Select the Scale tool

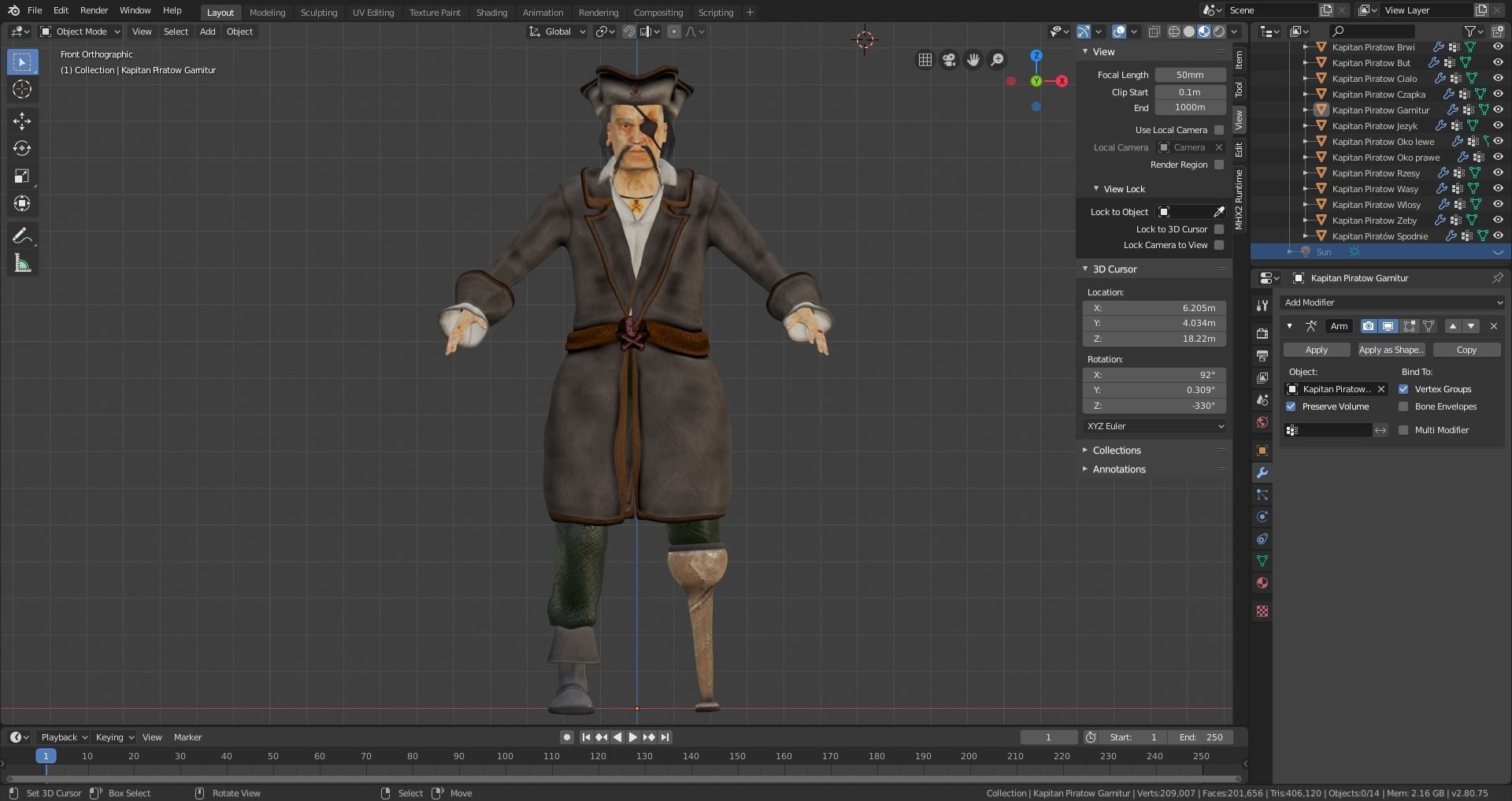click(x=22, y=176)
